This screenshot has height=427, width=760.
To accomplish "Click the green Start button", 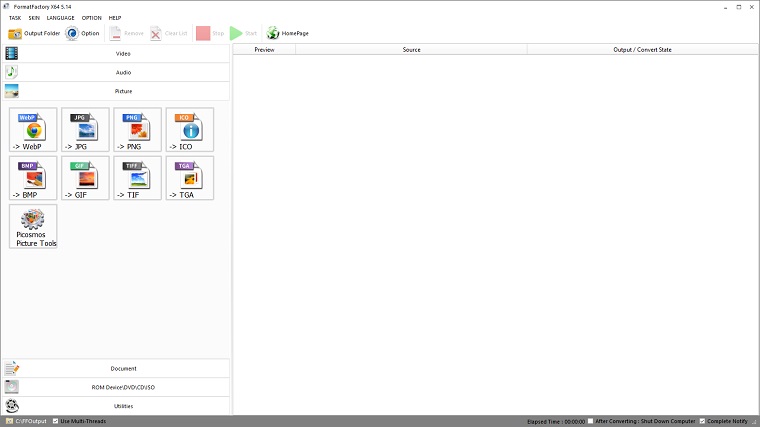I will [x=243, y=33].
